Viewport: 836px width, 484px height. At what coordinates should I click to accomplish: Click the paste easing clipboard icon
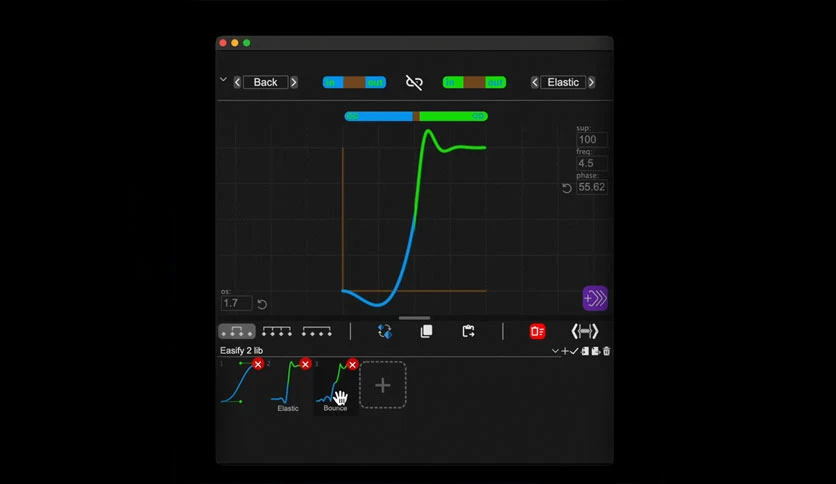tap(468, 331)
